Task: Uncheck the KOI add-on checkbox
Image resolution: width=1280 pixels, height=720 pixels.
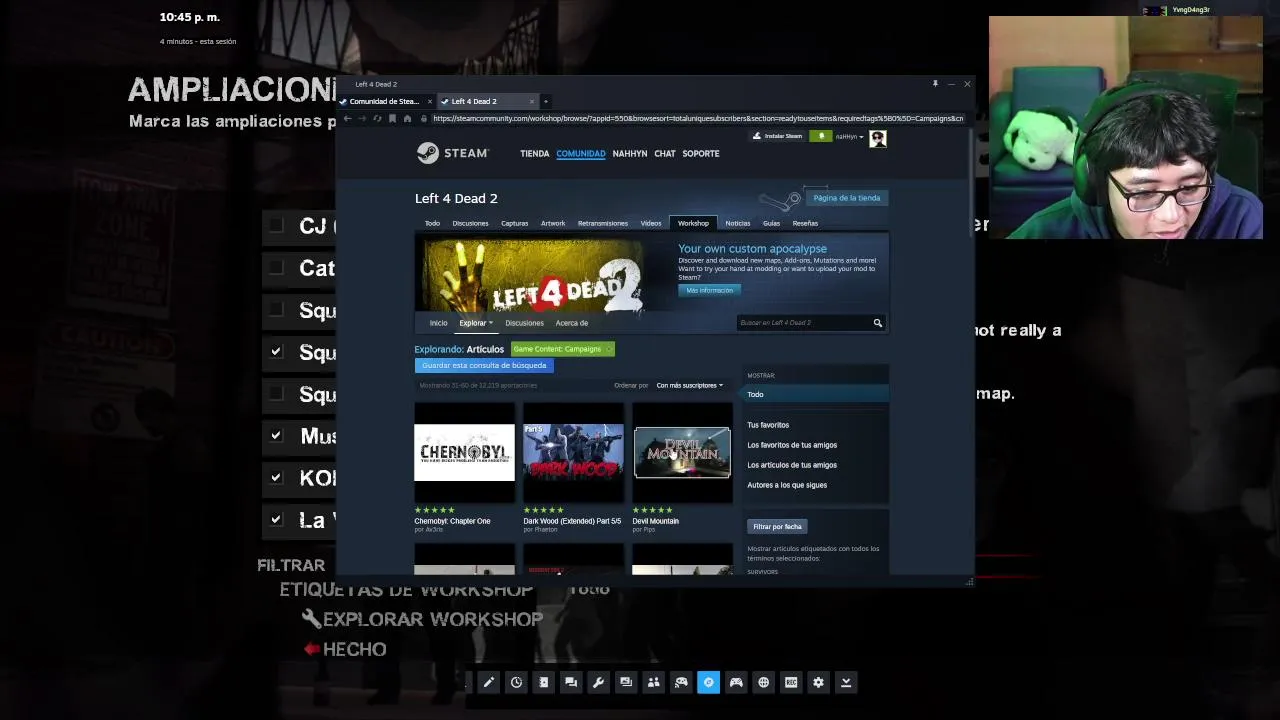Action: [276, 477]
